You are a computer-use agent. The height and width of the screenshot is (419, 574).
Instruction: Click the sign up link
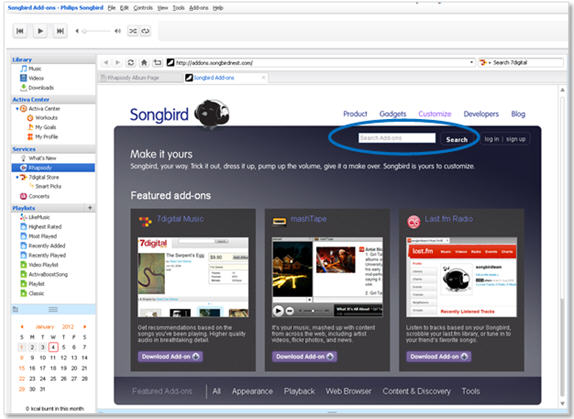coord(516,139)
